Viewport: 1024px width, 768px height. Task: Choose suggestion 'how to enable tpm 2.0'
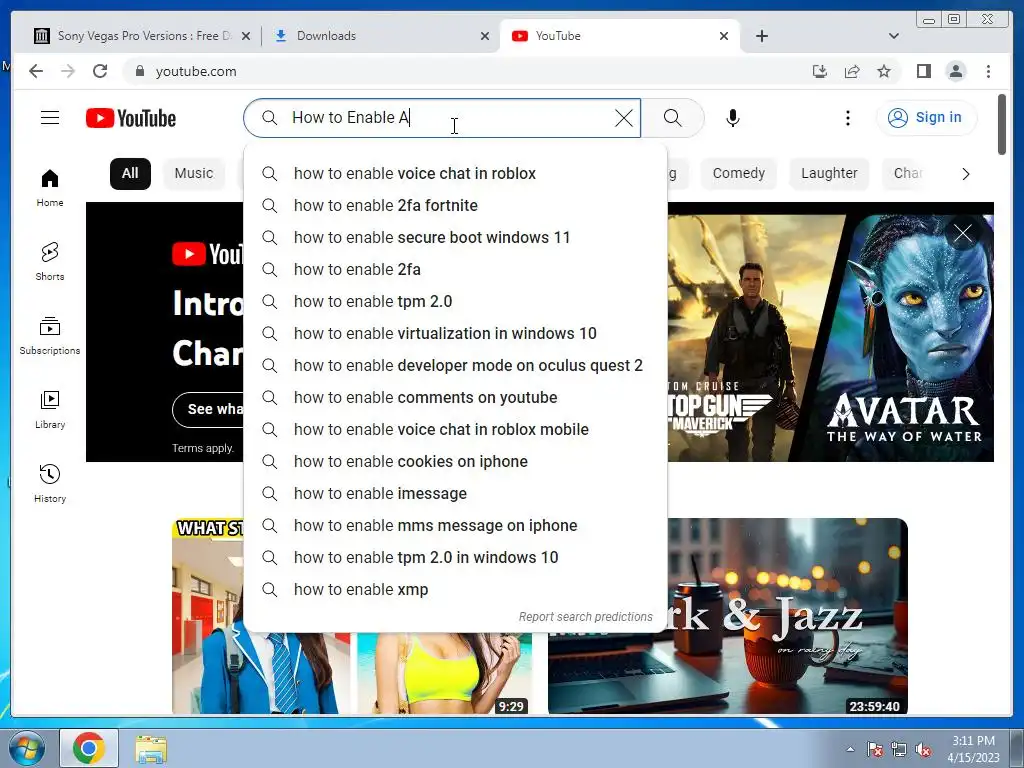coord(455,302)
